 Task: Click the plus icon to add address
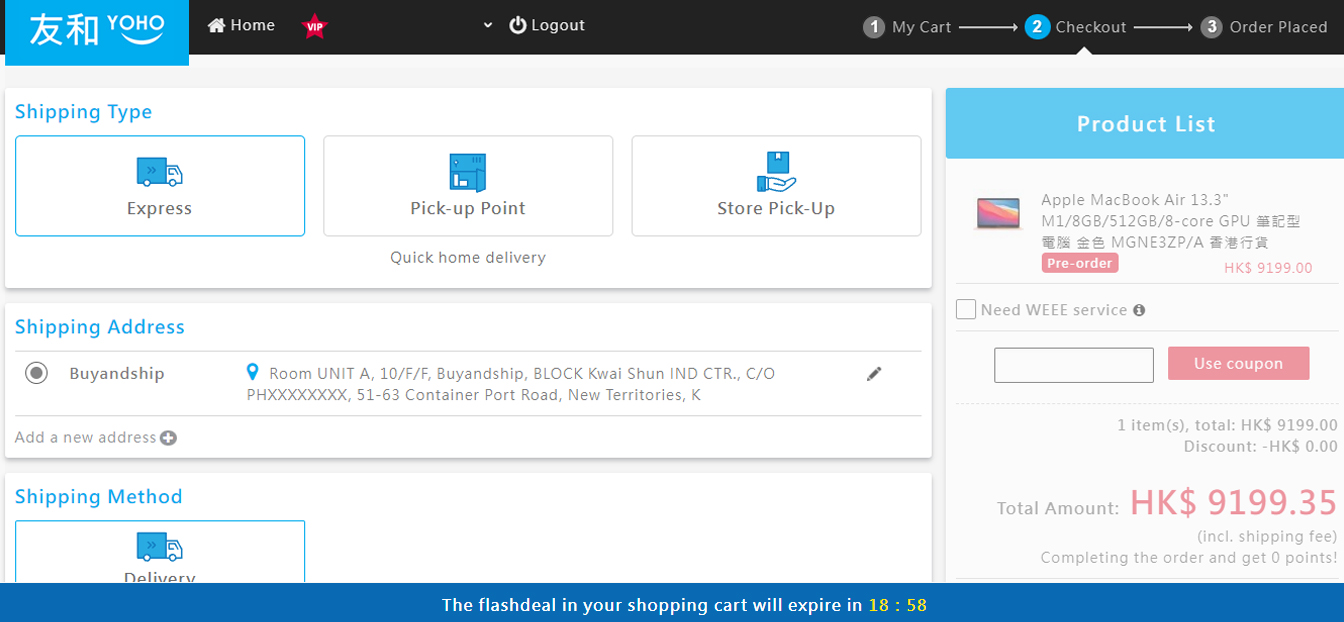(x=168, y=438)
